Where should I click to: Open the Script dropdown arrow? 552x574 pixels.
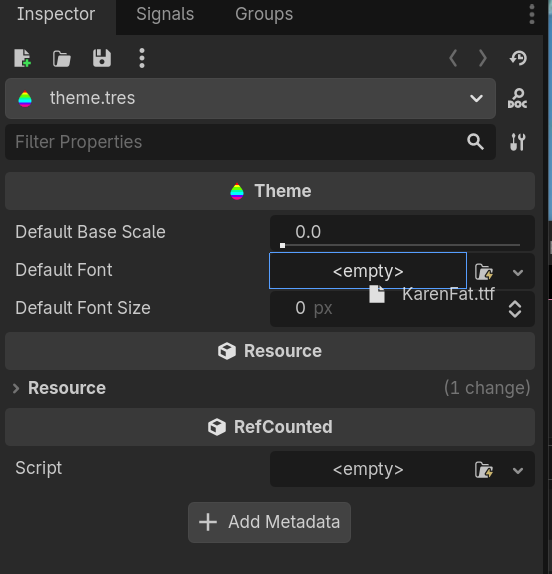[x=518, y=470]
